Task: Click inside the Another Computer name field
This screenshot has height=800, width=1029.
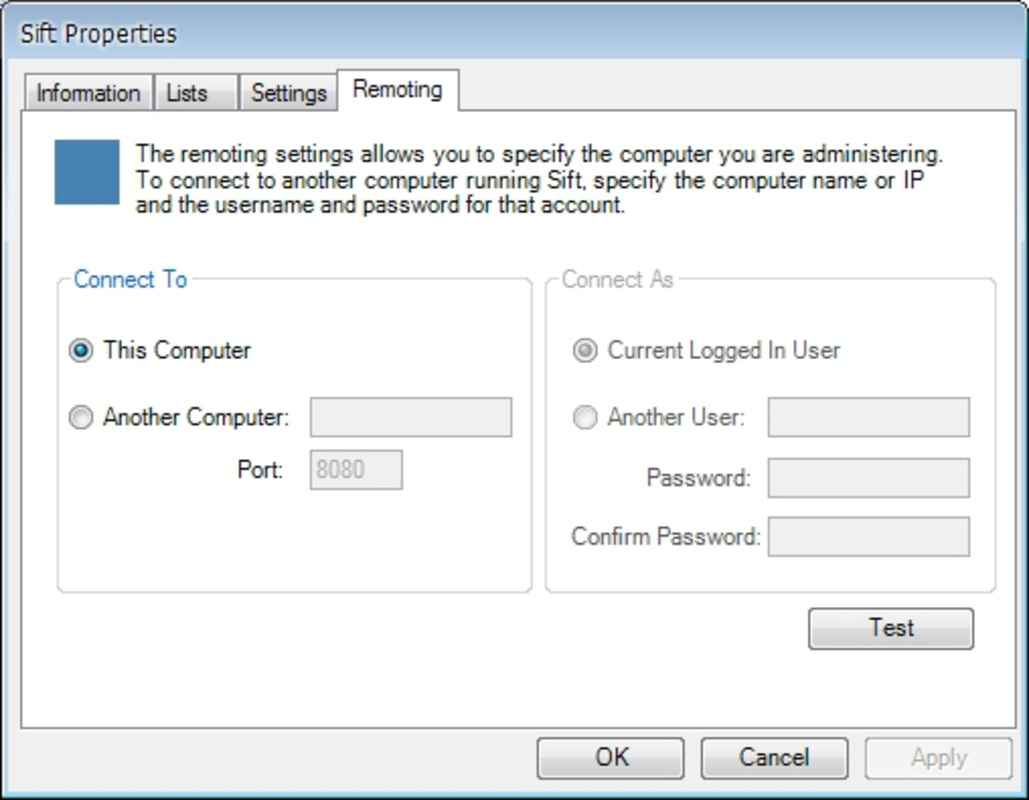Action: tap(409, 417)
